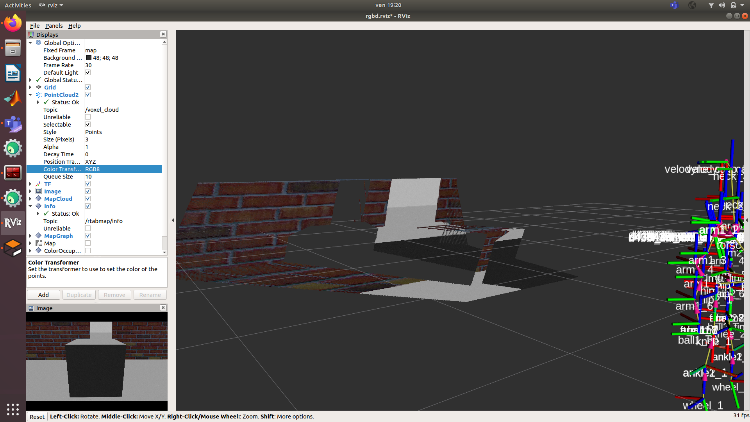Disable the MapCloud display checkbox
Image resolution: width=750 pixels, height=422 pixels.
(88, 199)
